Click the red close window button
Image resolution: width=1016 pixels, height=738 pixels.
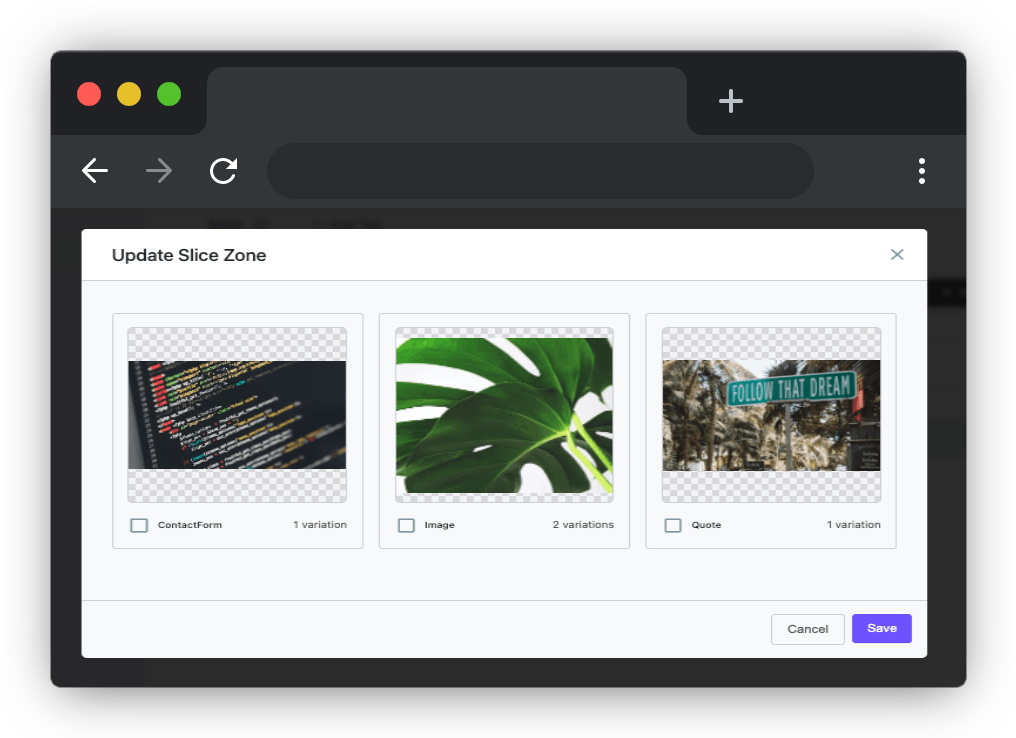89,94
